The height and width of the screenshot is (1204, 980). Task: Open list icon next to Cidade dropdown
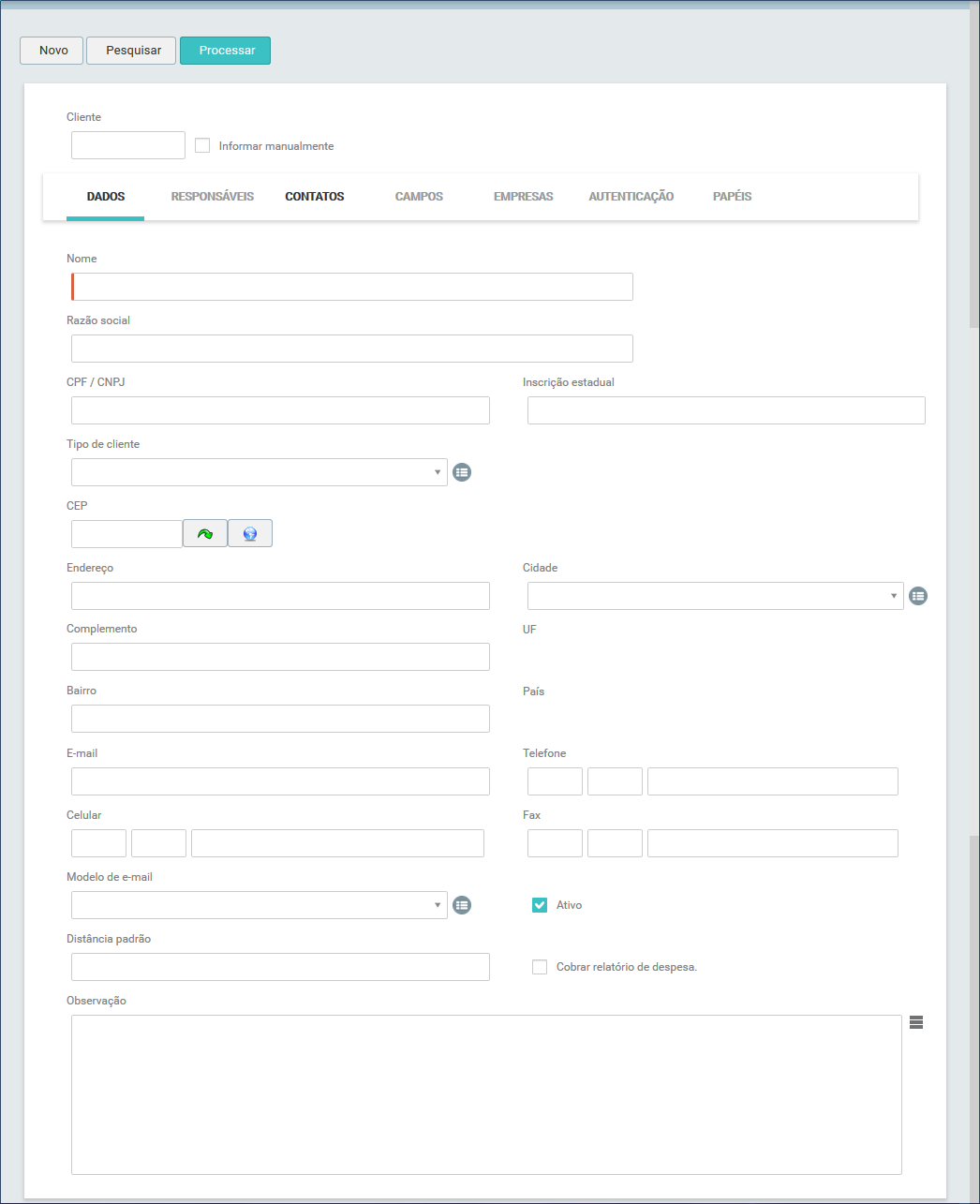(x=918, y=596)
